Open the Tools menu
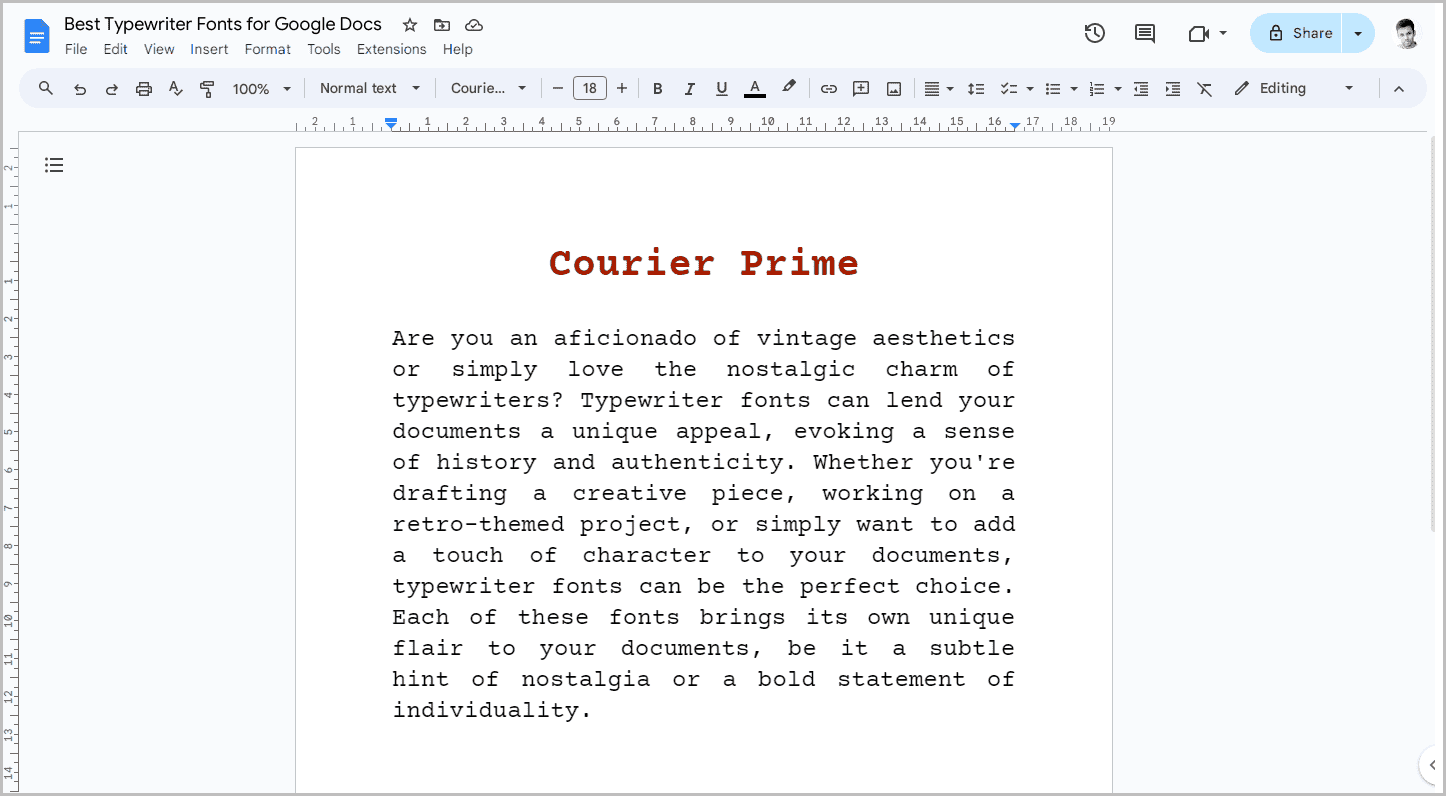 click(324, 49)
